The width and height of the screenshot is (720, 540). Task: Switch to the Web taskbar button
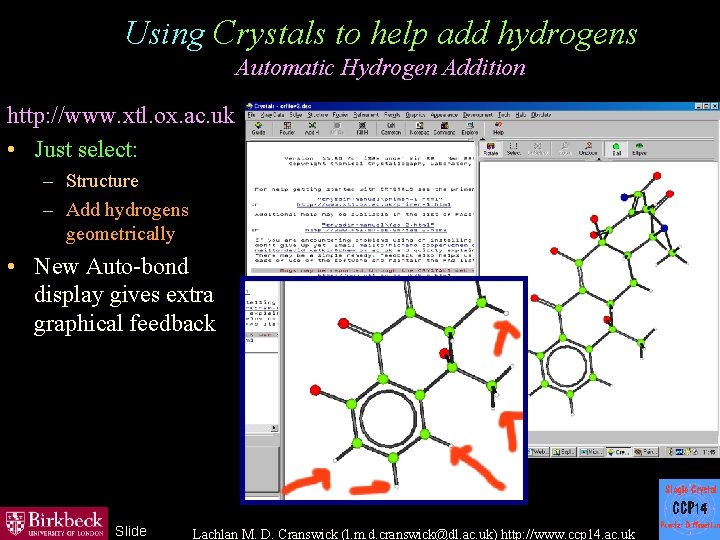coord(539,452)
